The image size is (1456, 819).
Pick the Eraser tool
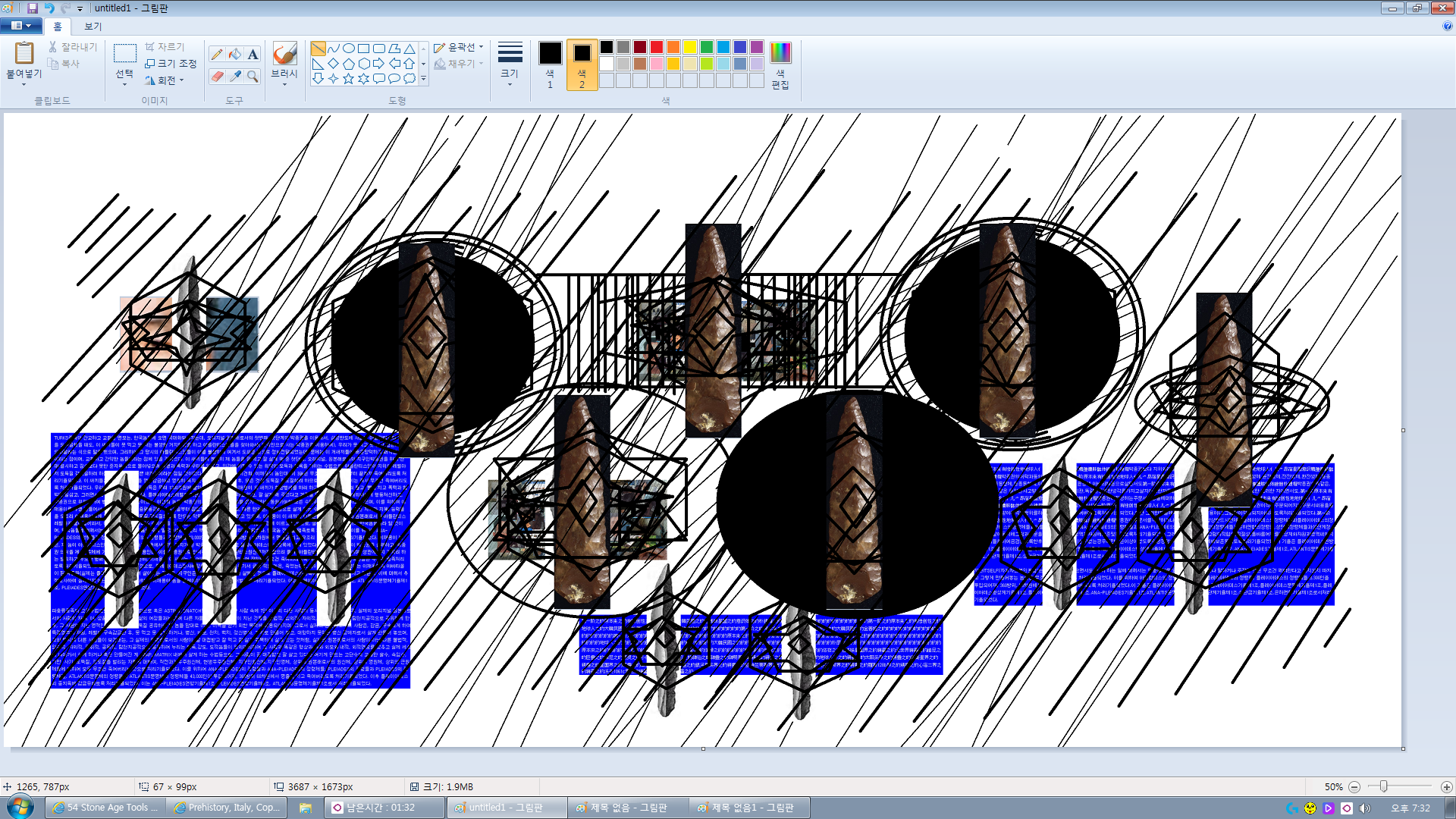coord(217,77)
